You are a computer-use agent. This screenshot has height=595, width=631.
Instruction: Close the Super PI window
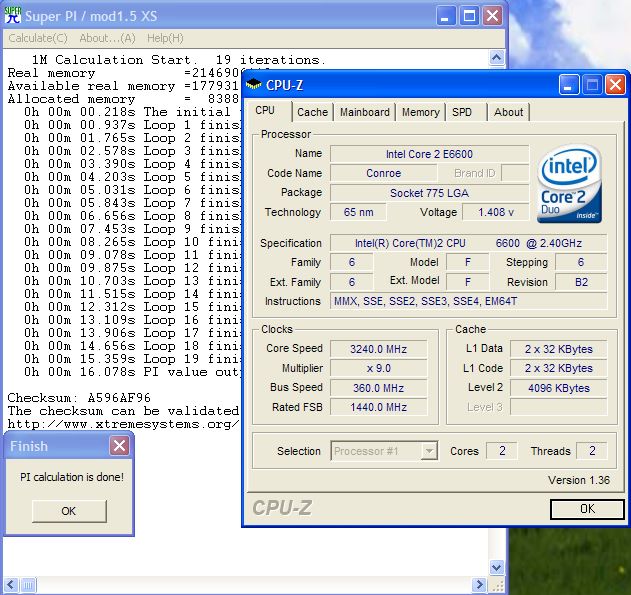click(492, 16)
